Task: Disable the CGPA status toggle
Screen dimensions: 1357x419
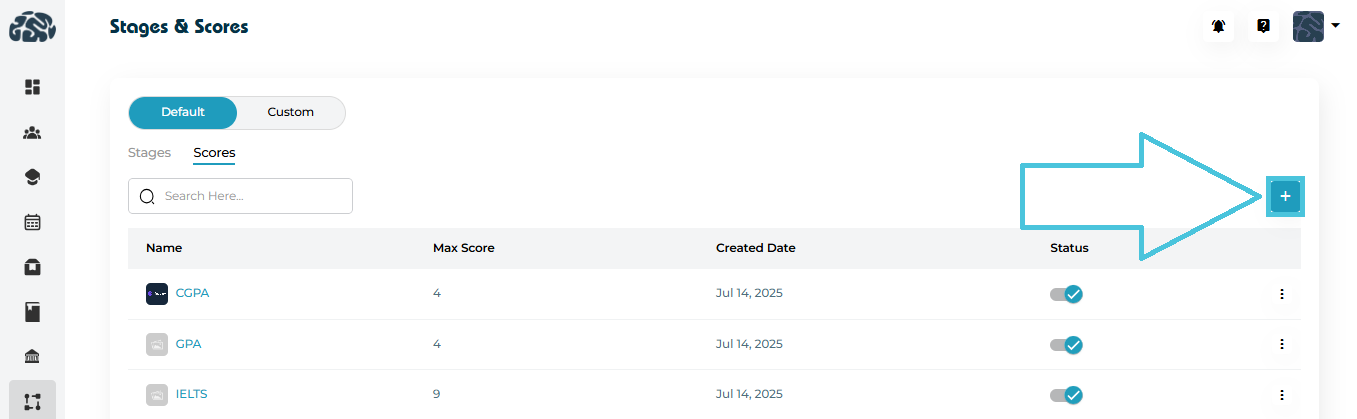Action: [1067, 294]
